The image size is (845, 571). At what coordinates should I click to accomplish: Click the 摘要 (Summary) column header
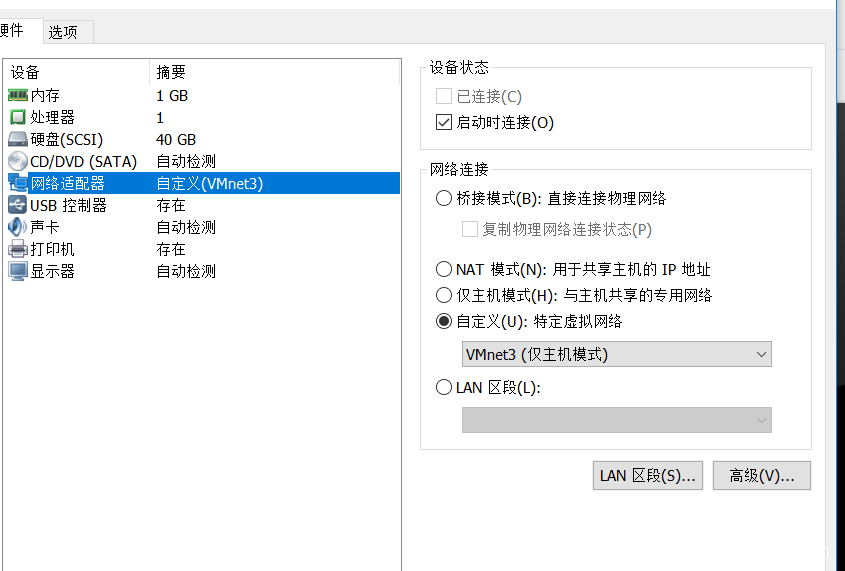point(172,72)
